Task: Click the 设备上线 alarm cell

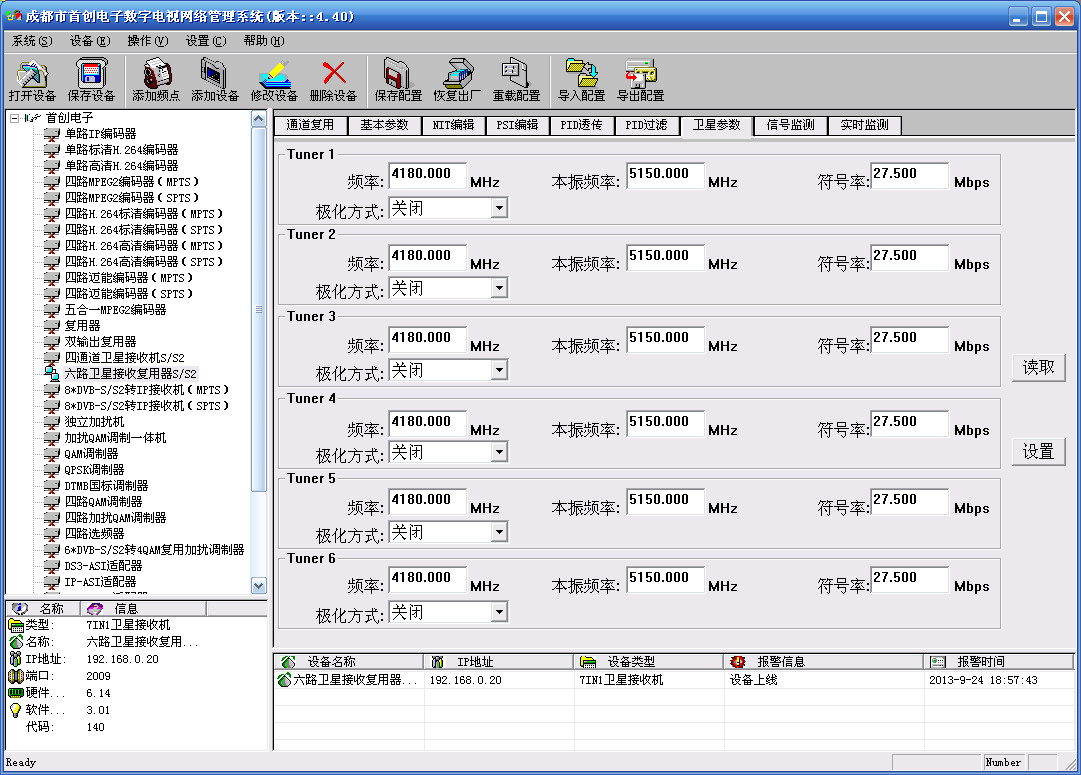Action: coord(754,680)
